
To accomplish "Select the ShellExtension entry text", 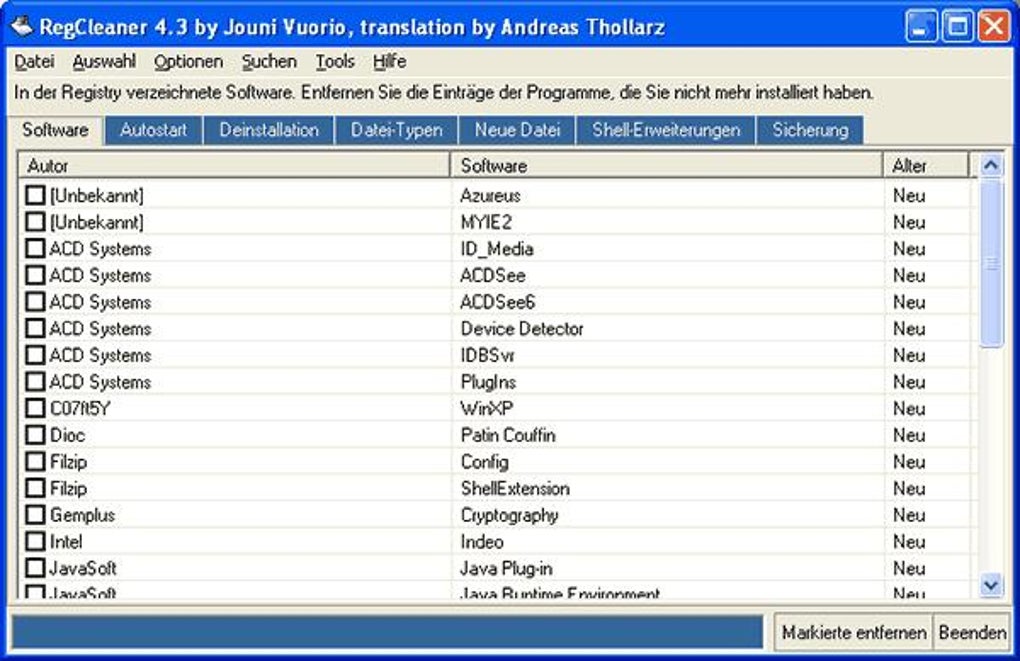I will [515, 489].
